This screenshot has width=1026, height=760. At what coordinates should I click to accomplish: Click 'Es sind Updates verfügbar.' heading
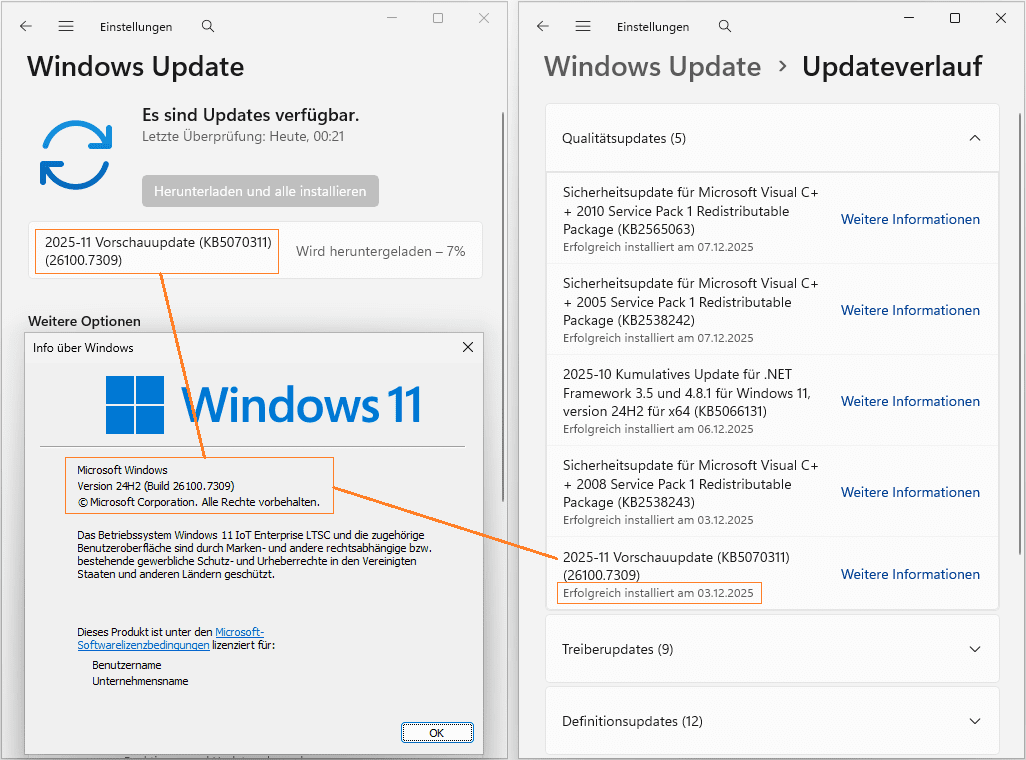click(251, 115)
